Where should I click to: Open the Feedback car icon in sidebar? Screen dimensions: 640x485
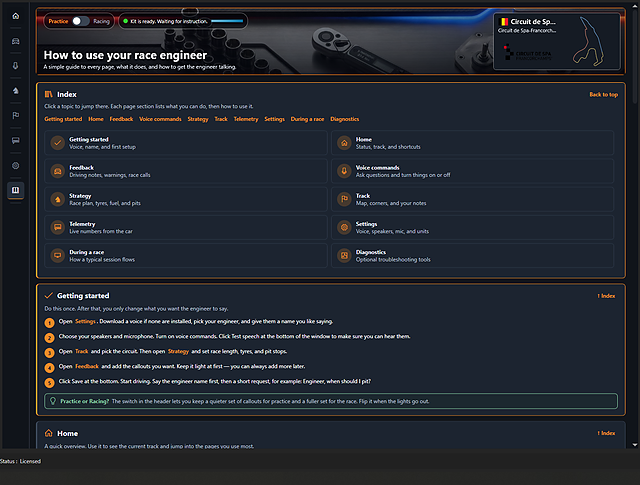point(16,41)
